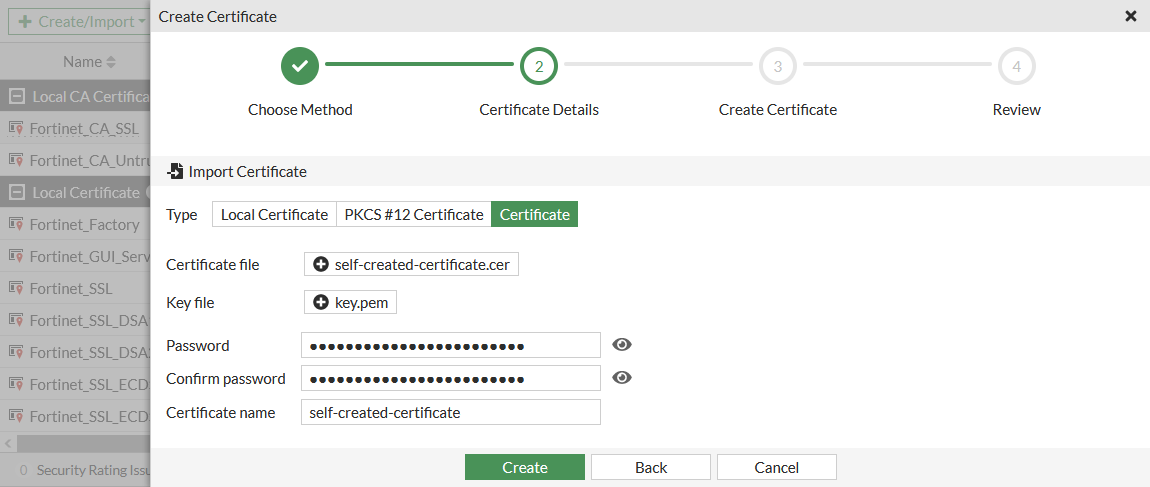Click the plus icon beside self-created-certificate.cer
Viewport: 1150px width, 487px height.
click(x=320, y=264)
